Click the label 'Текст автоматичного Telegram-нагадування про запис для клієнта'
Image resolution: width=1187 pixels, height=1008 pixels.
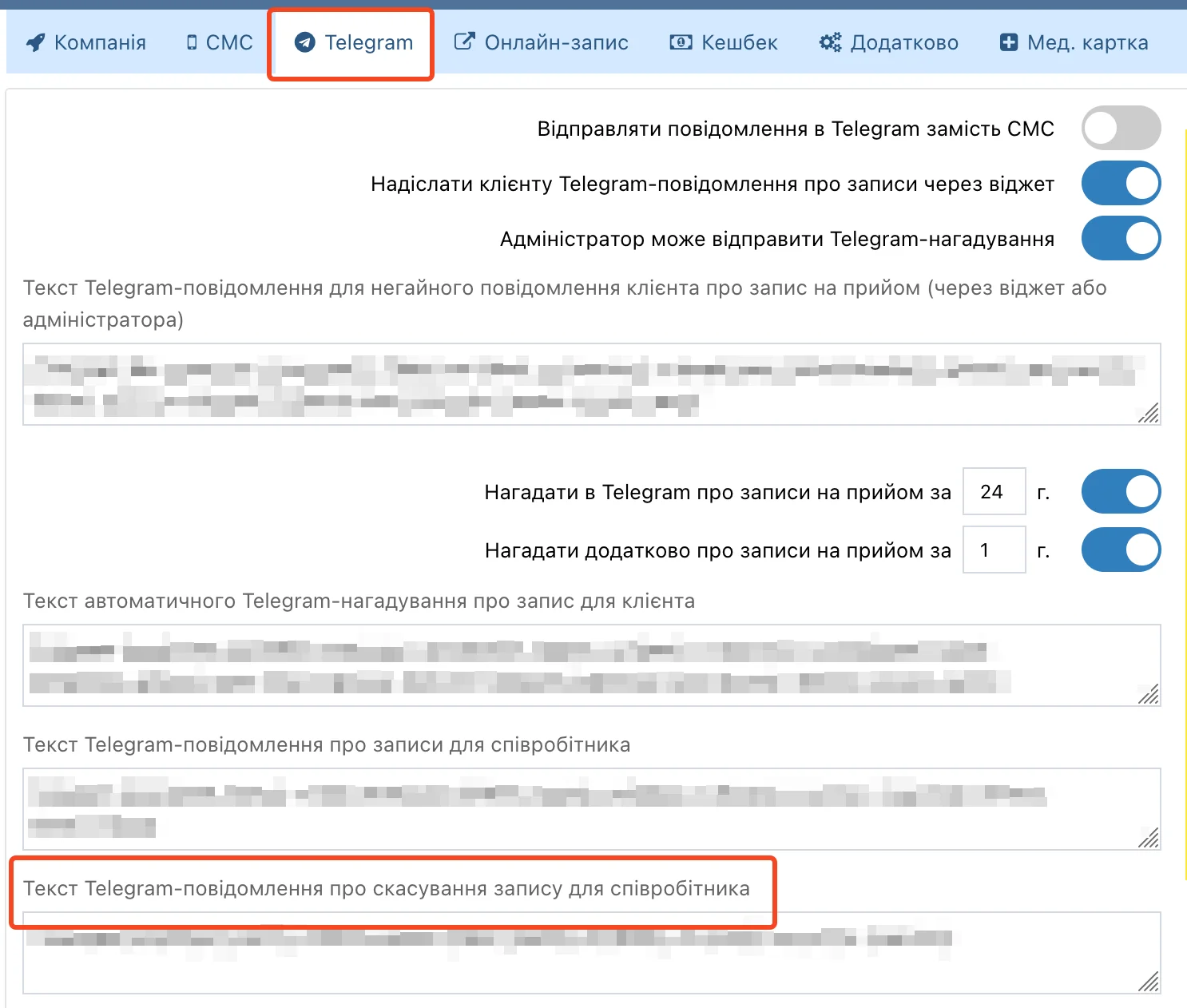[x=359, y=601]
